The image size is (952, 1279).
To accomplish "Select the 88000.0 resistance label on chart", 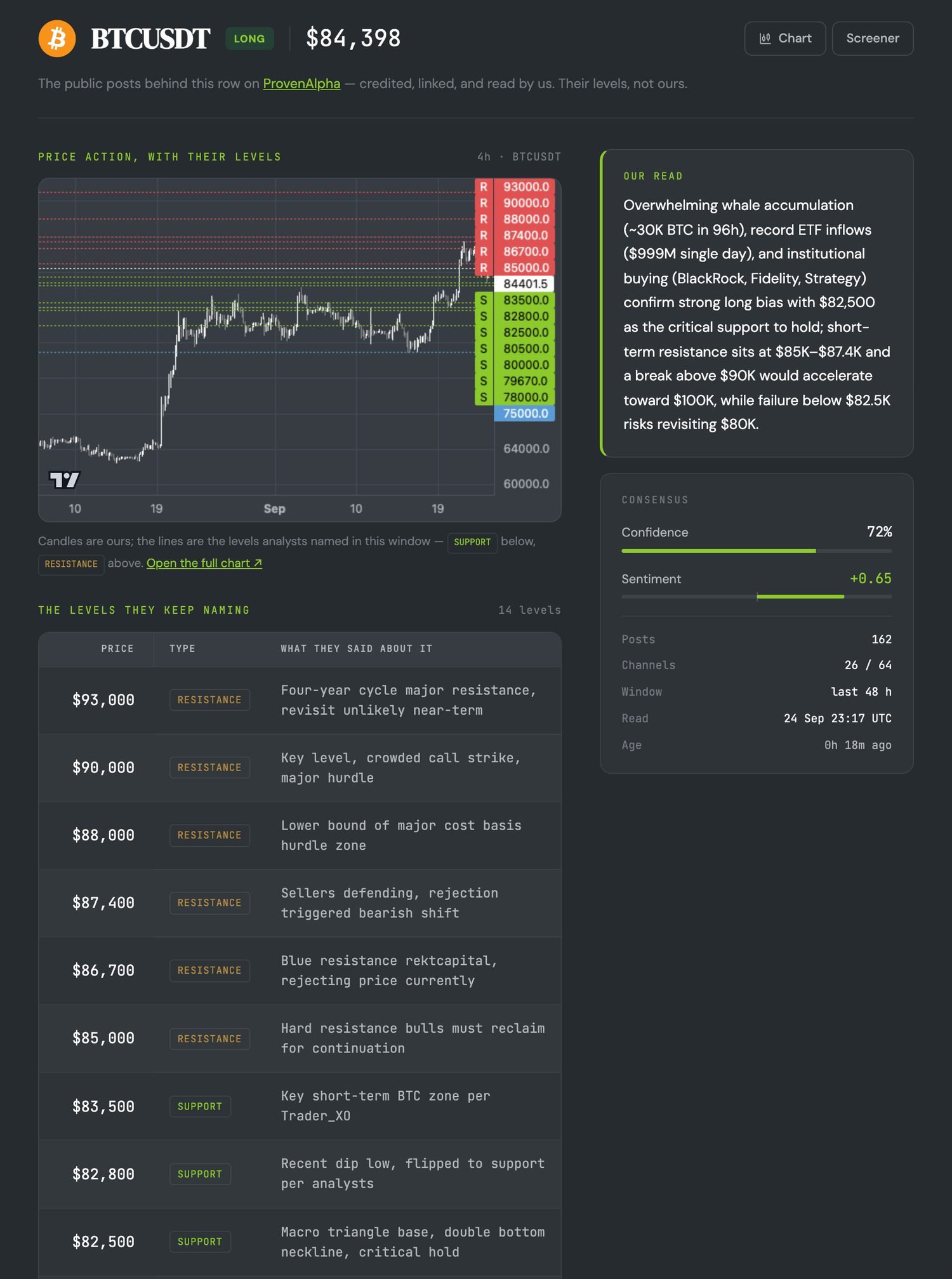I will pyautogui.click(x=515, y=219).
